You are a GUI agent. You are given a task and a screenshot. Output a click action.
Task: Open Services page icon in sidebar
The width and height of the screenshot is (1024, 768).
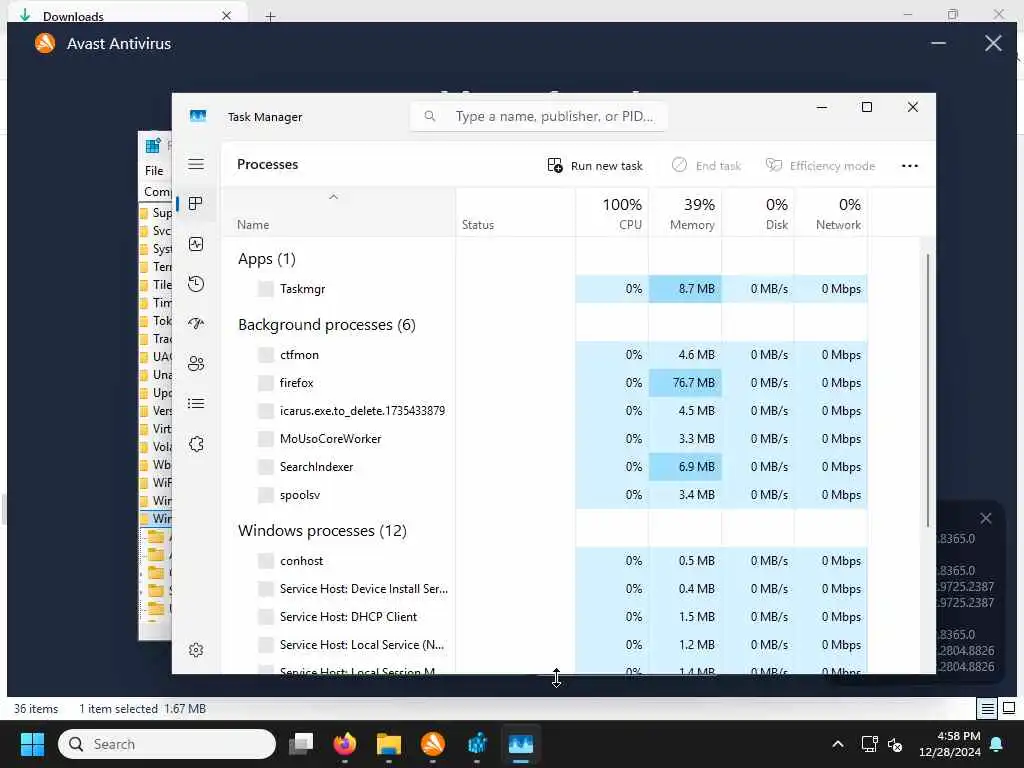196,444
